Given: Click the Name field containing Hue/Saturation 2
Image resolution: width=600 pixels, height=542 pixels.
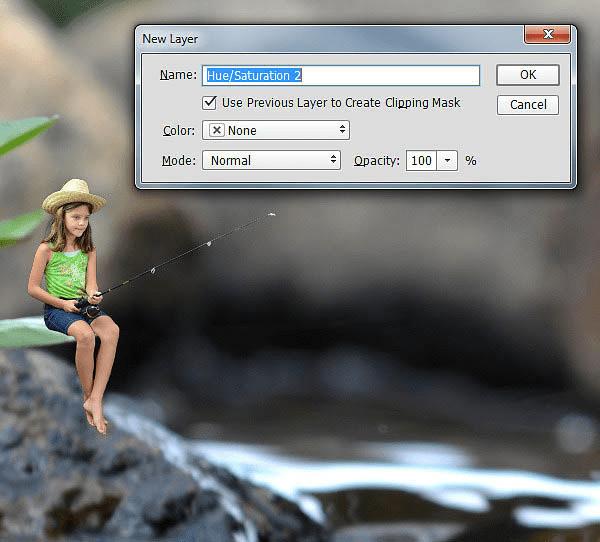Looking at the screenshot, I should pos(341,75).
